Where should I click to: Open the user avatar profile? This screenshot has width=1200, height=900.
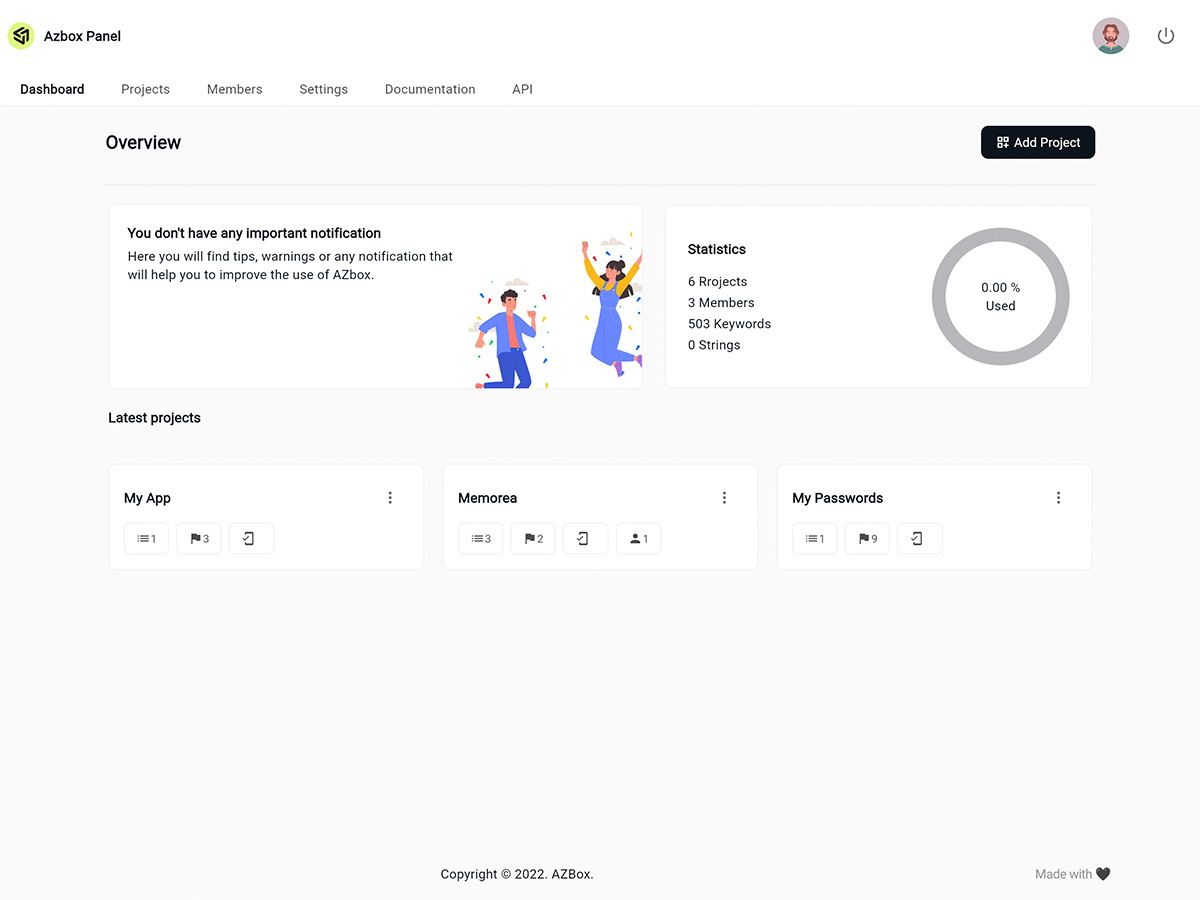click(x=1111, y=36)
